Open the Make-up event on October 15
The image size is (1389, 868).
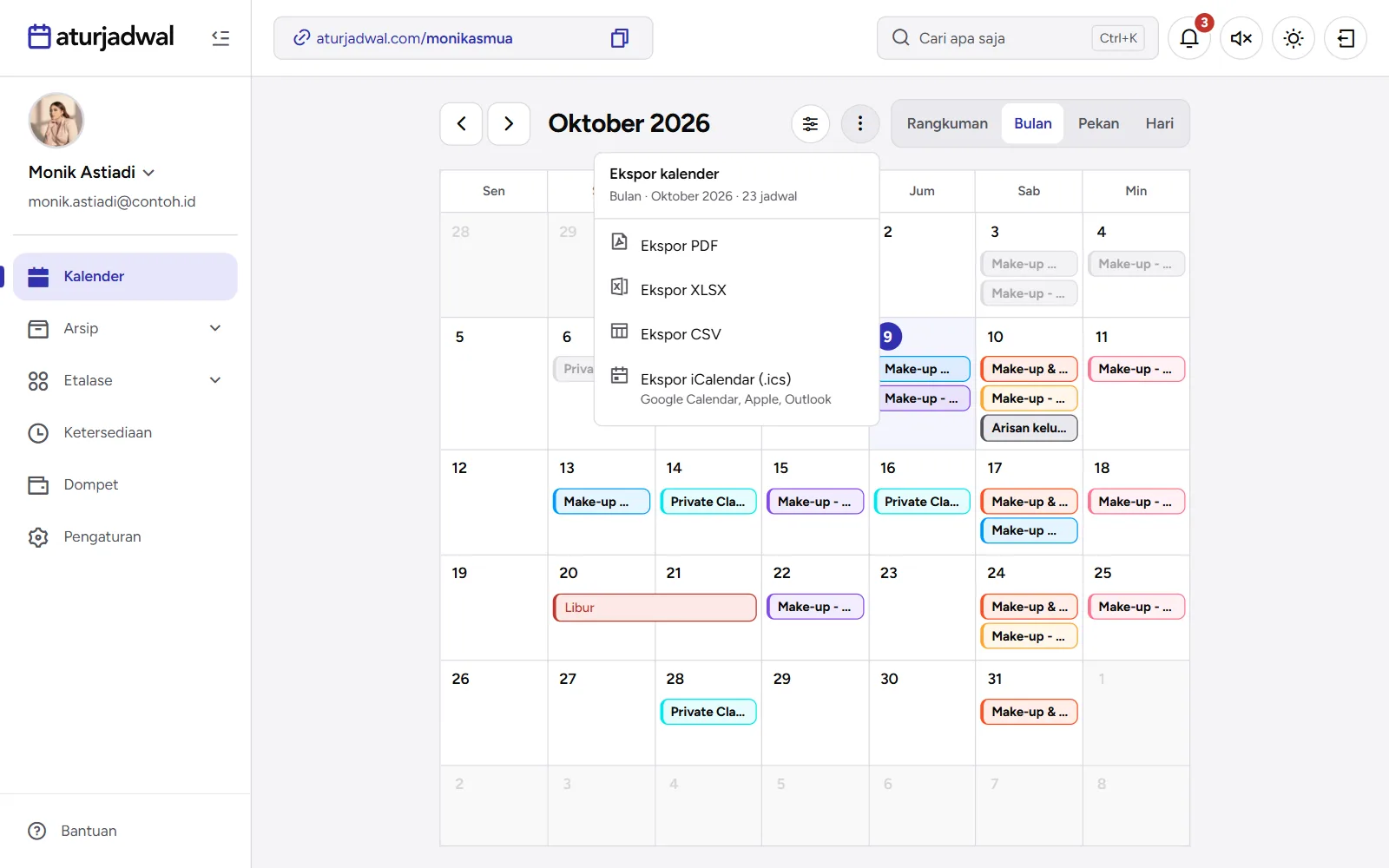(x=814, y=502)
